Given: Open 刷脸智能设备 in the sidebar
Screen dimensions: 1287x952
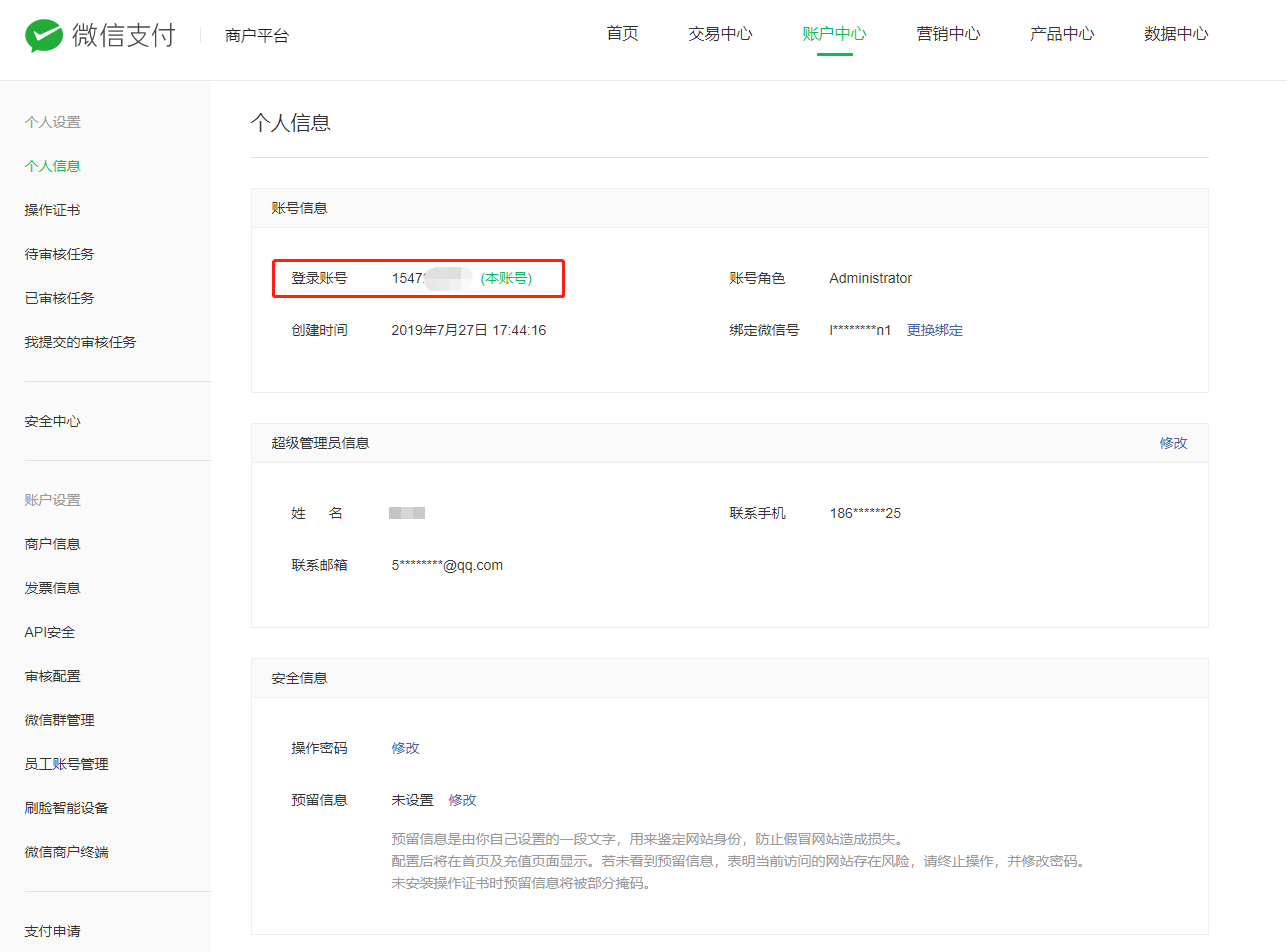Looking at the screenshot, I should coord(66,808).
